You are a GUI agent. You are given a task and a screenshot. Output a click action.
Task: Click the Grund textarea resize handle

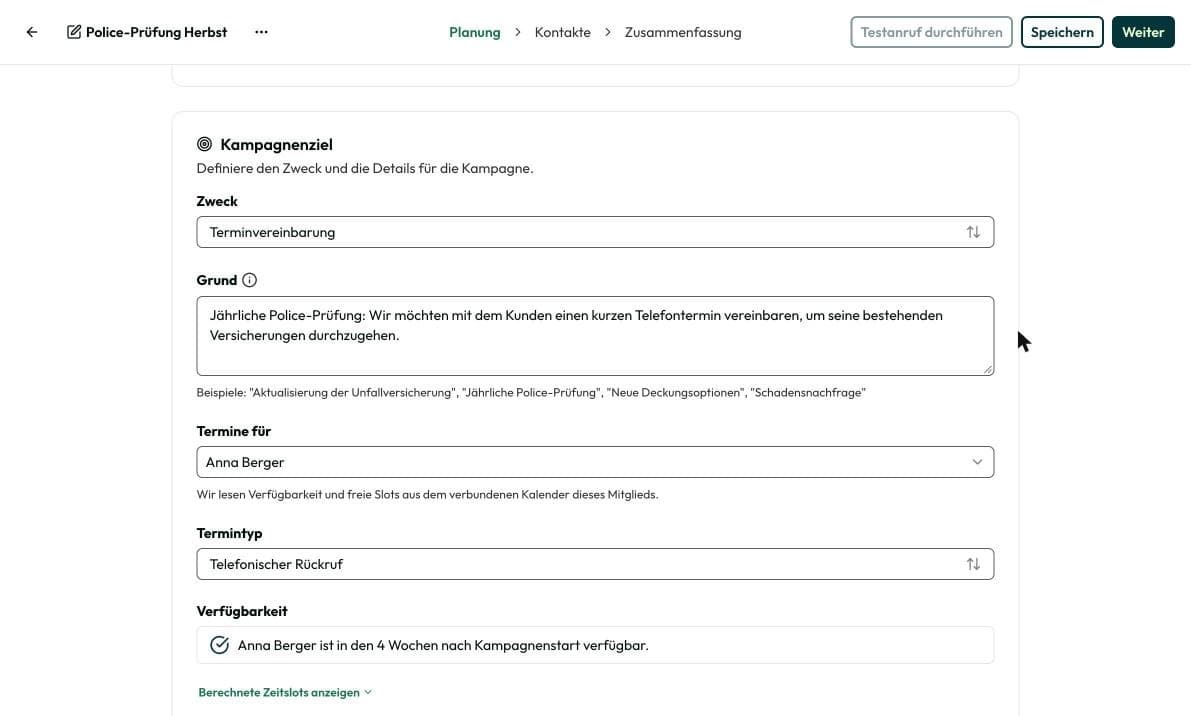click(x=987, y=369)
